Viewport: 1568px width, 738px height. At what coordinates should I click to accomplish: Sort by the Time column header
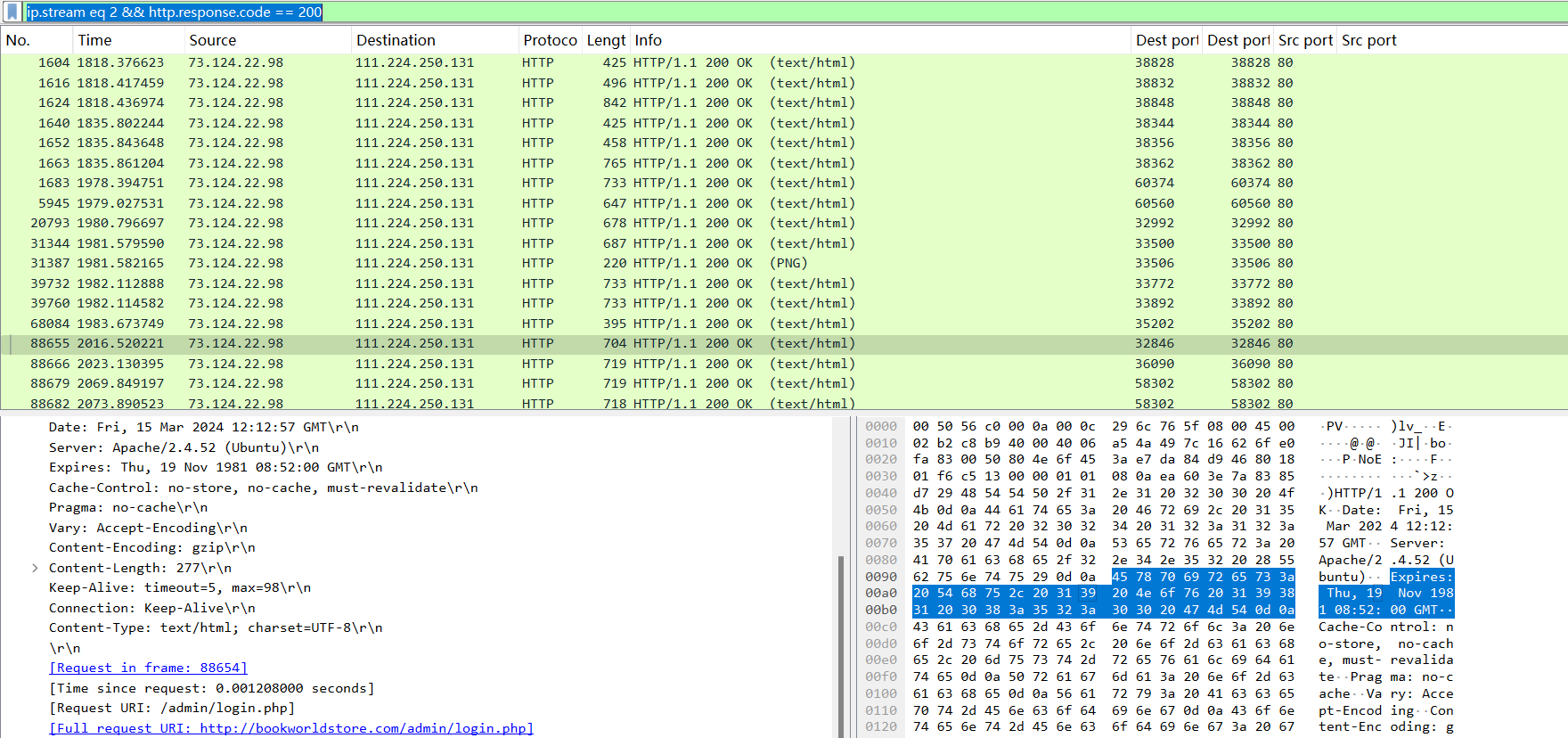(x=128, y=40)
